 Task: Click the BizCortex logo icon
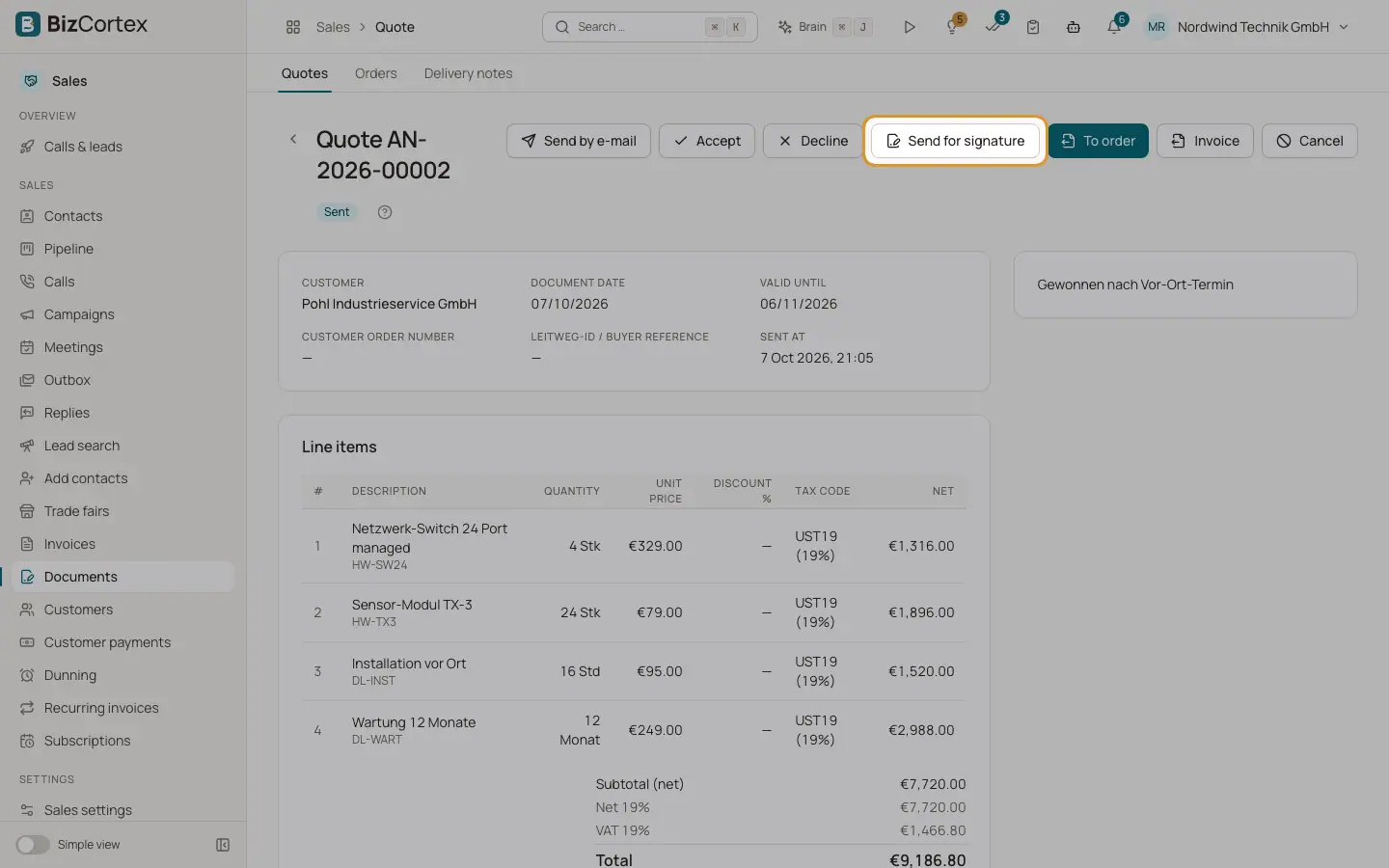(28, 24)
